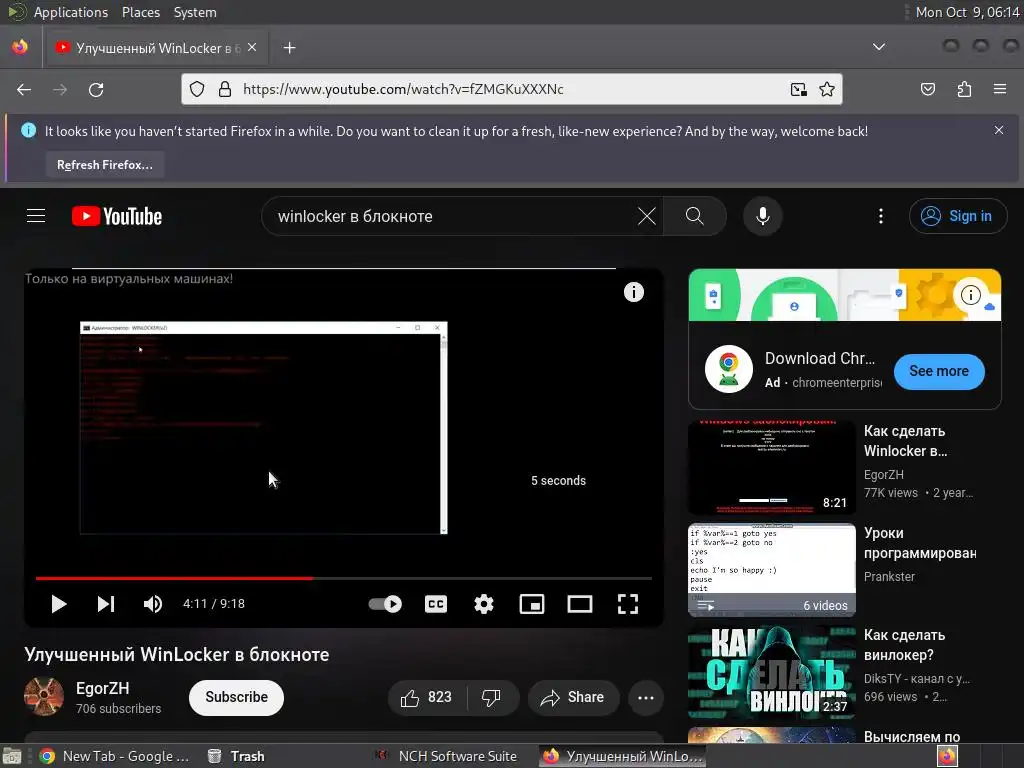
Task: Search with voice microphone button
Action: coord(763,216)
